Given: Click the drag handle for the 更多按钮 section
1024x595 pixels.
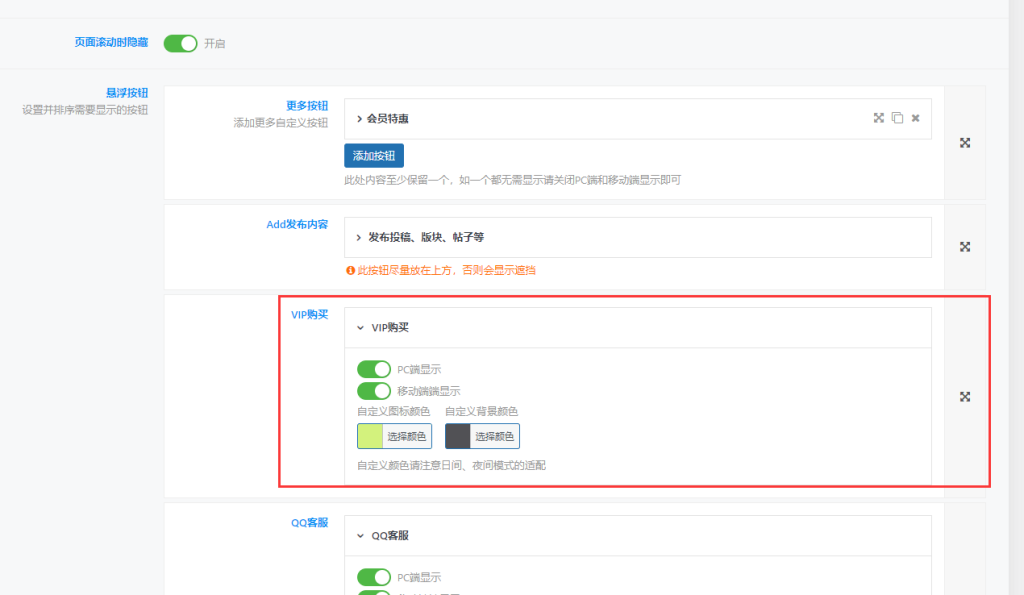Looking at the screenshot, I should [964, 142].
